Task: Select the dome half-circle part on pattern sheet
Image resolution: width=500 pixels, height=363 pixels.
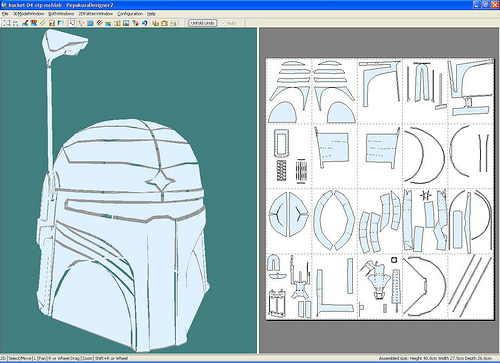Action: click(283, 113)
